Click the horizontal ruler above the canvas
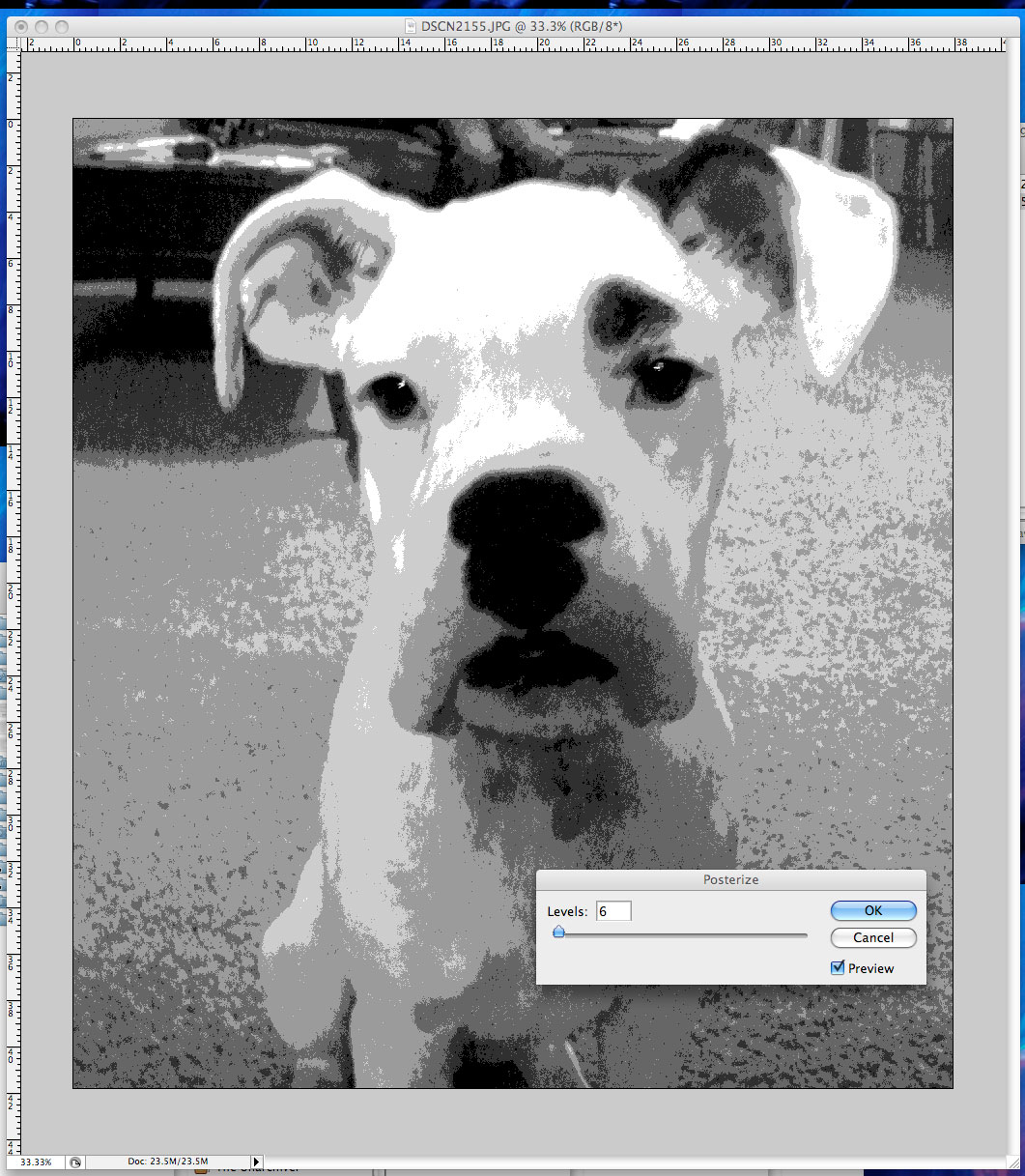The width and height of the screenshot is (1025, 1176). coord(514,43)
